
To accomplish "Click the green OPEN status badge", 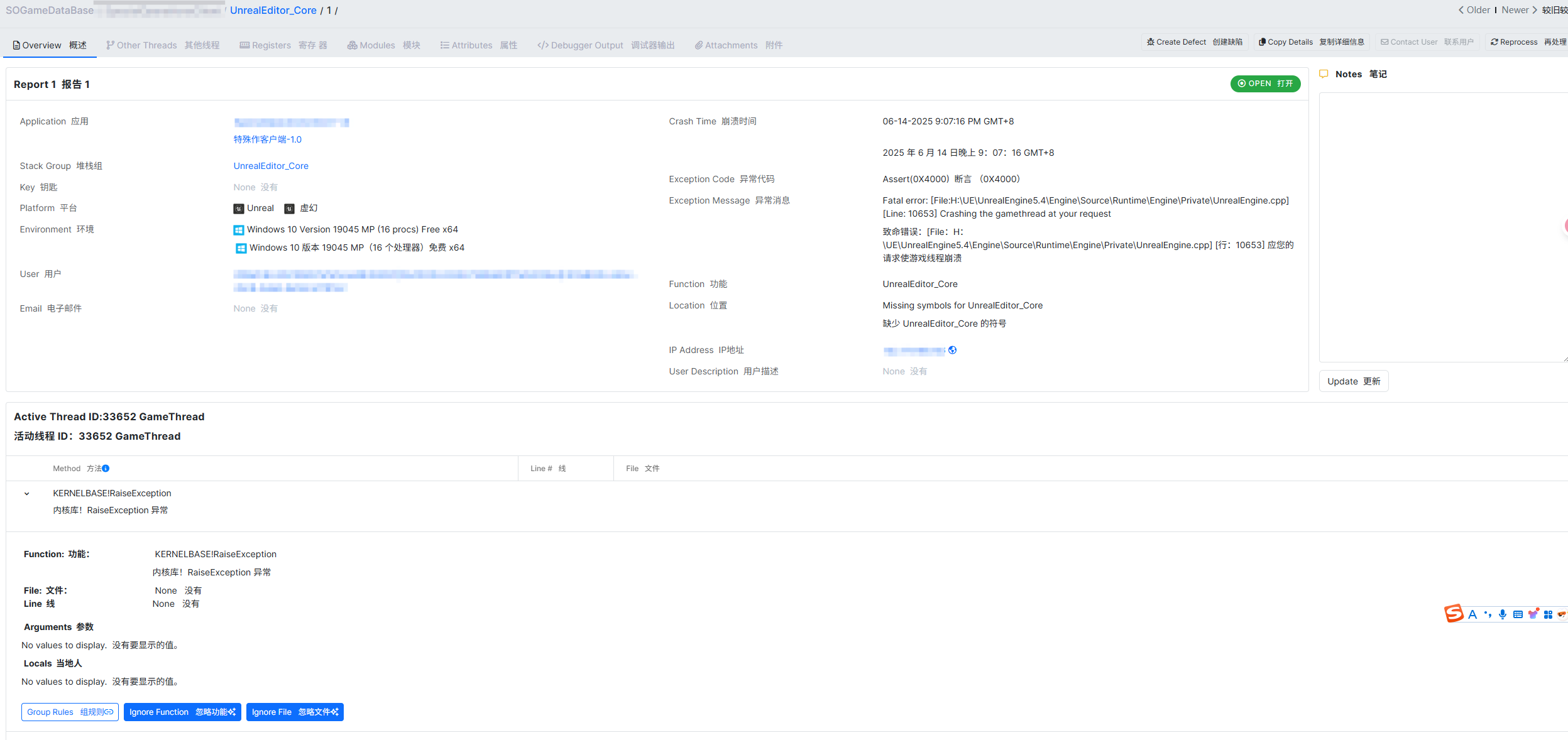I will (x=1265, y=84).
